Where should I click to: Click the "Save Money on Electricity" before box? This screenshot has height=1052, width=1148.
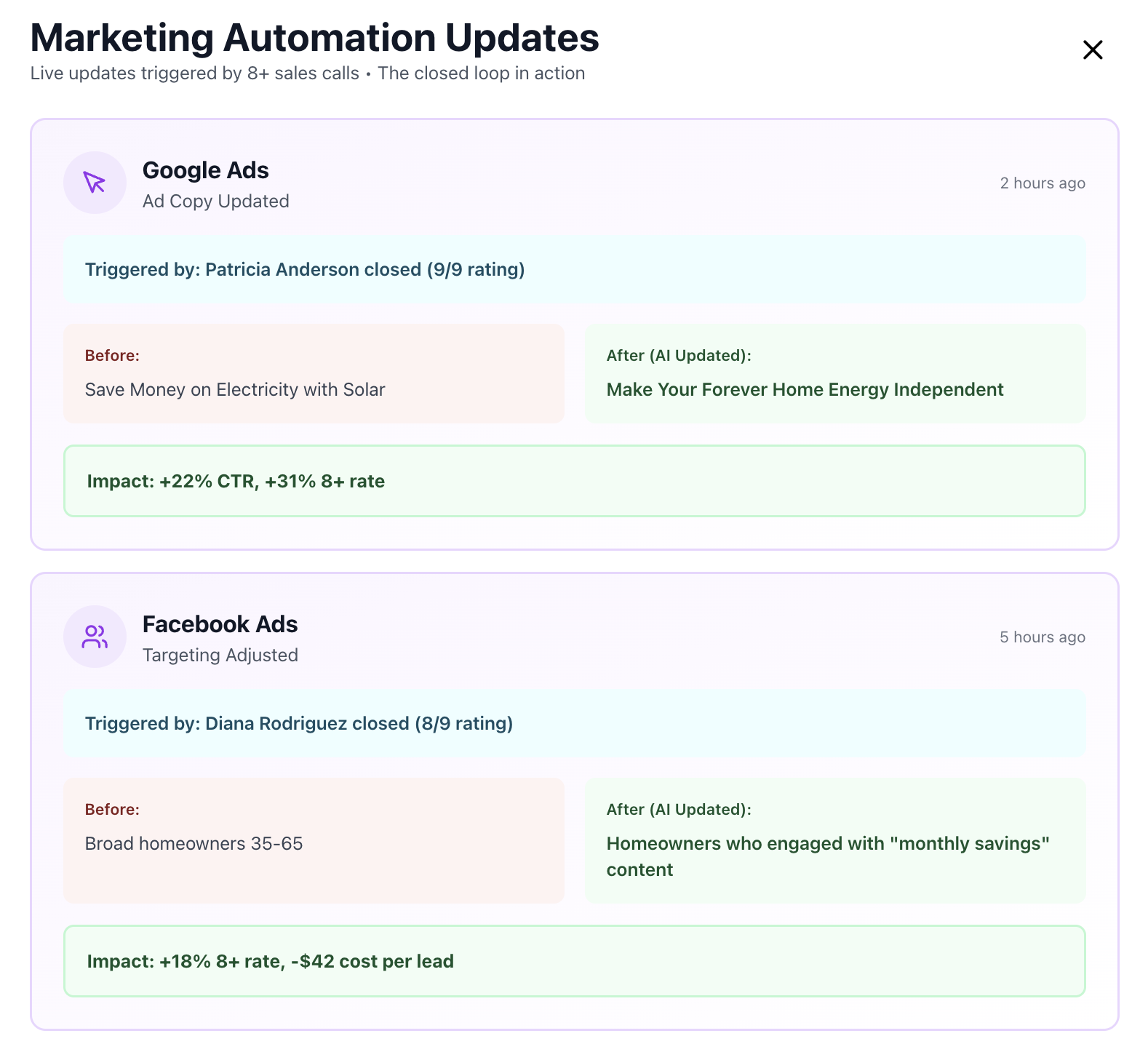point(314,374)
